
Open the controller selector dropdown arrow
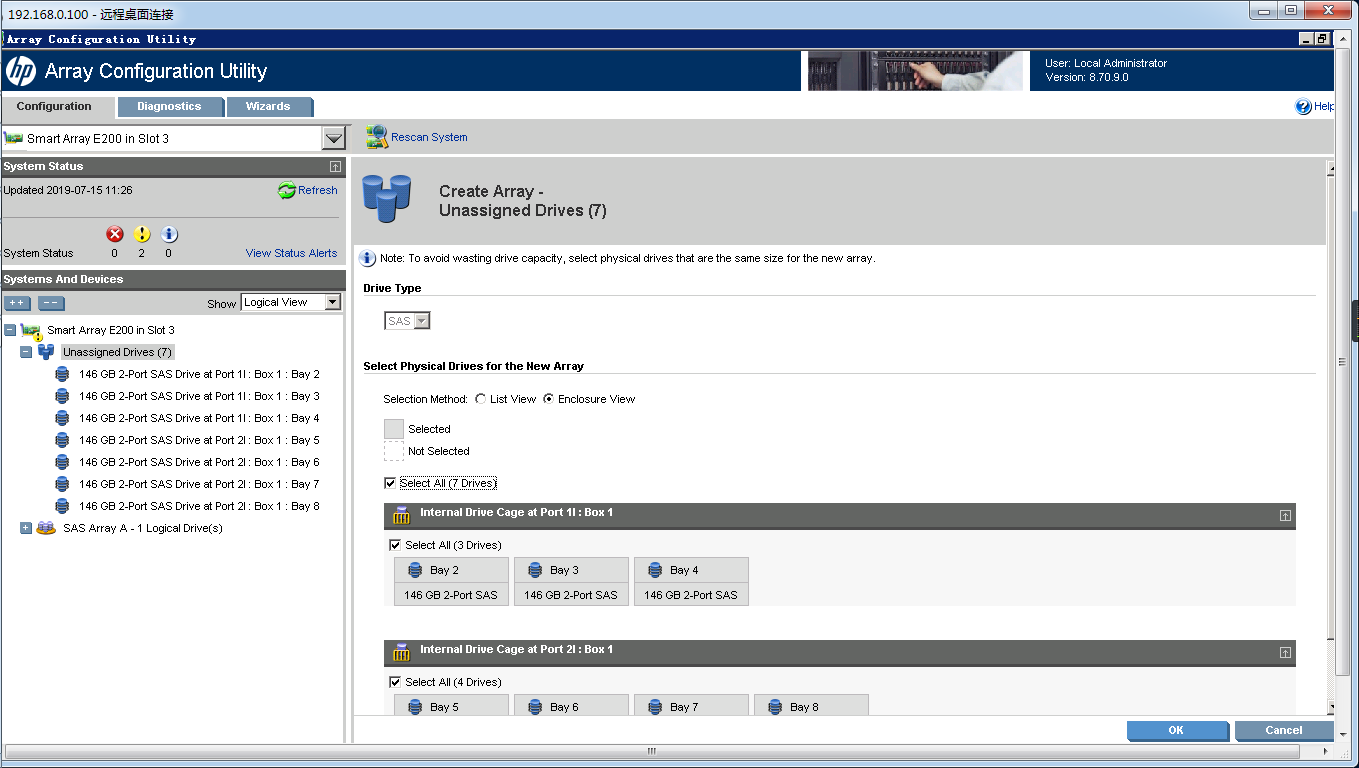[334, 139]
